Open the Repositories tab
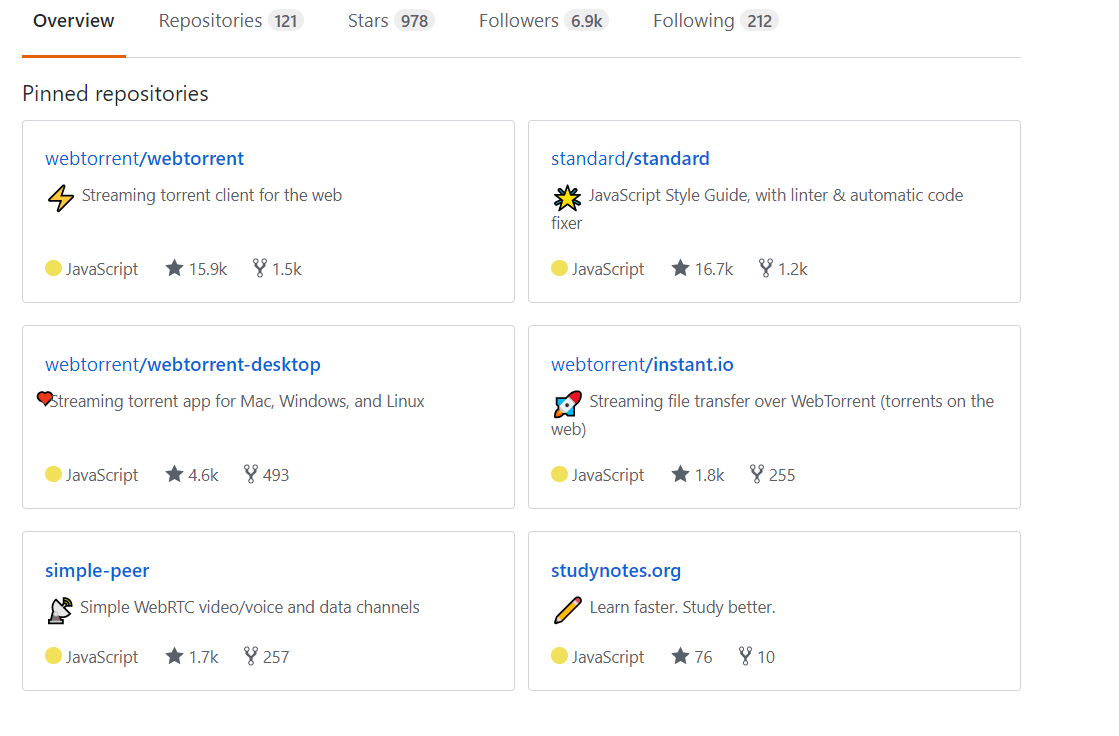1119x736 pixels. (231, 21)
